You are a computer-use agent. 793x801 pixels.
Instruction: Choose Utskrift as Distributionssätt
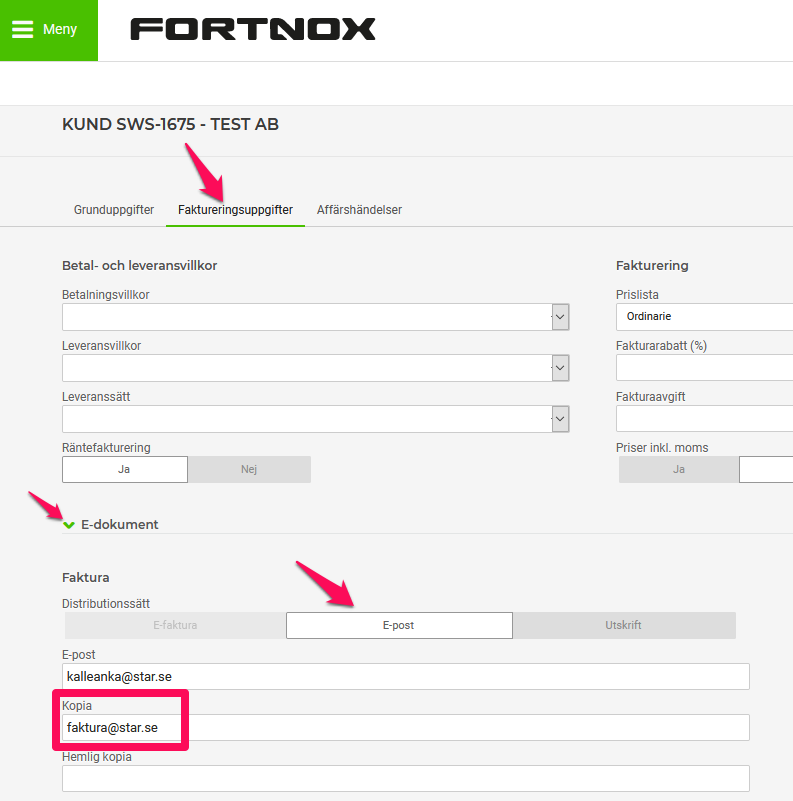[624, 625]
